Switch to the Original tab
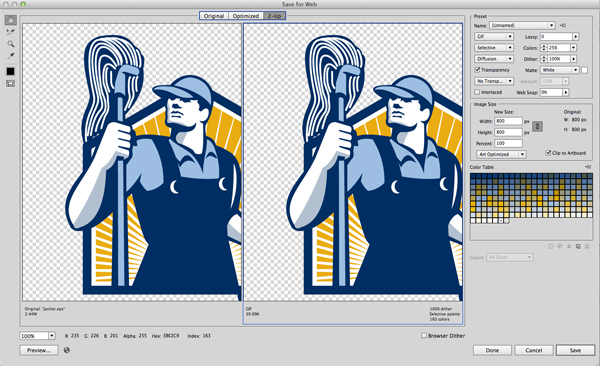The image size is (600, 366). (x=214, y=16)
